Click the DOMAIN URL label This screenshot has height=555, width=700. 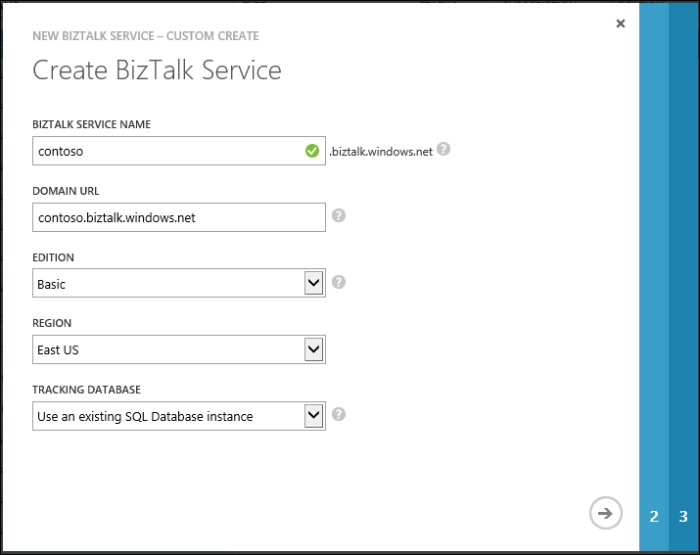[66, 191]
